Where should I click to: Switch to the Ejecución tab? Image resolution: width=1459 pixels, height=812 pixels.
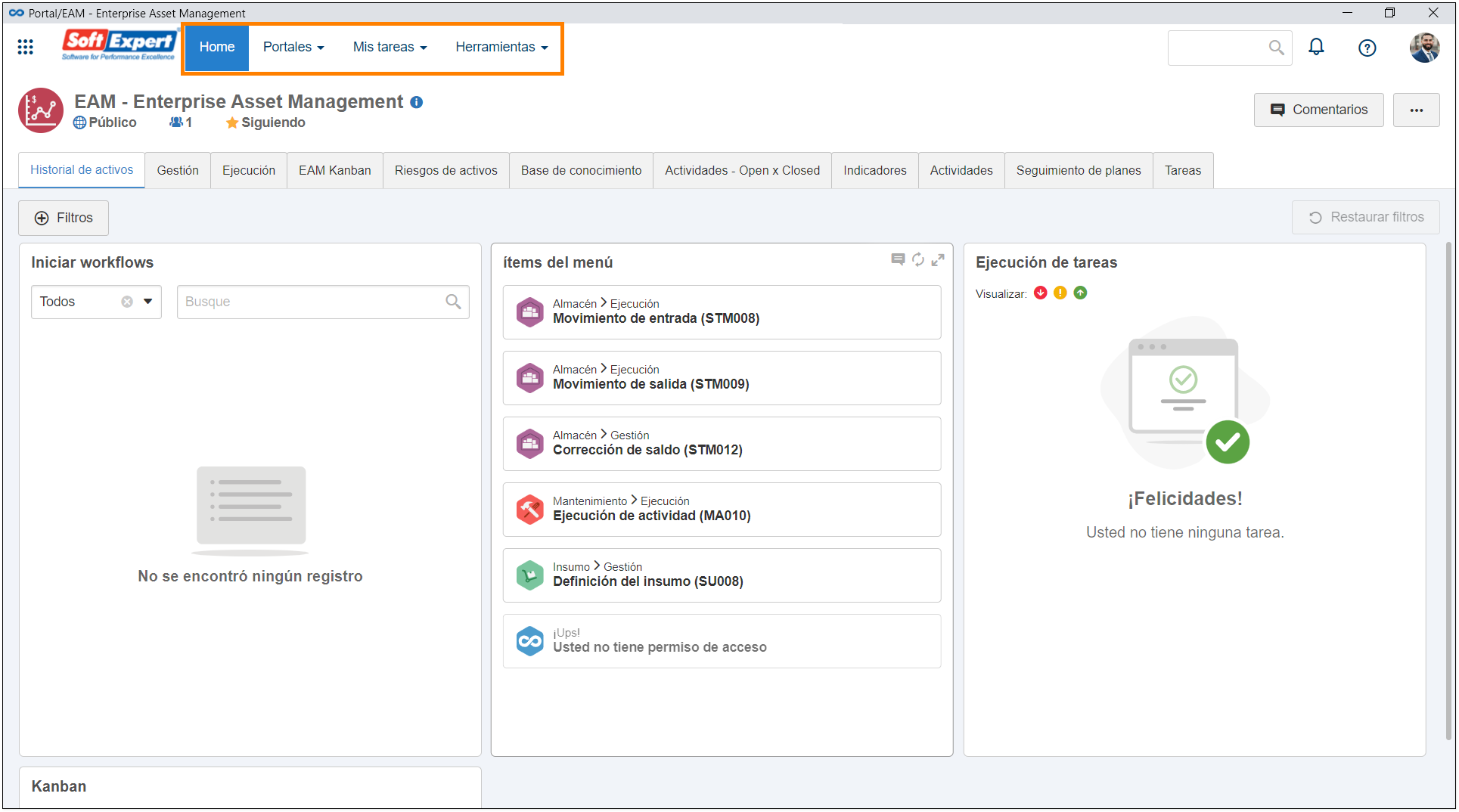pos(249,171)
